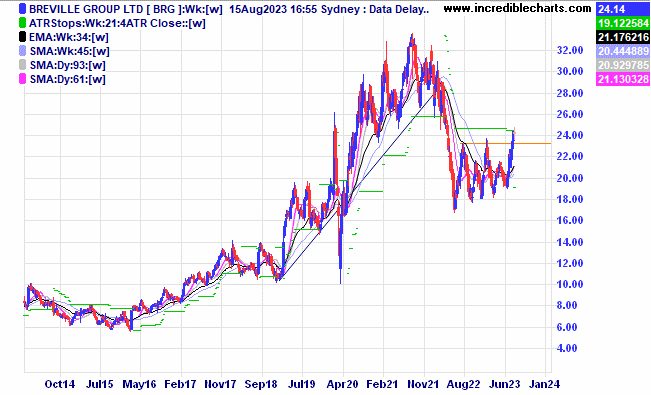
Task: Click the Sep18 date axis label
Action: [x=261, y=384]
